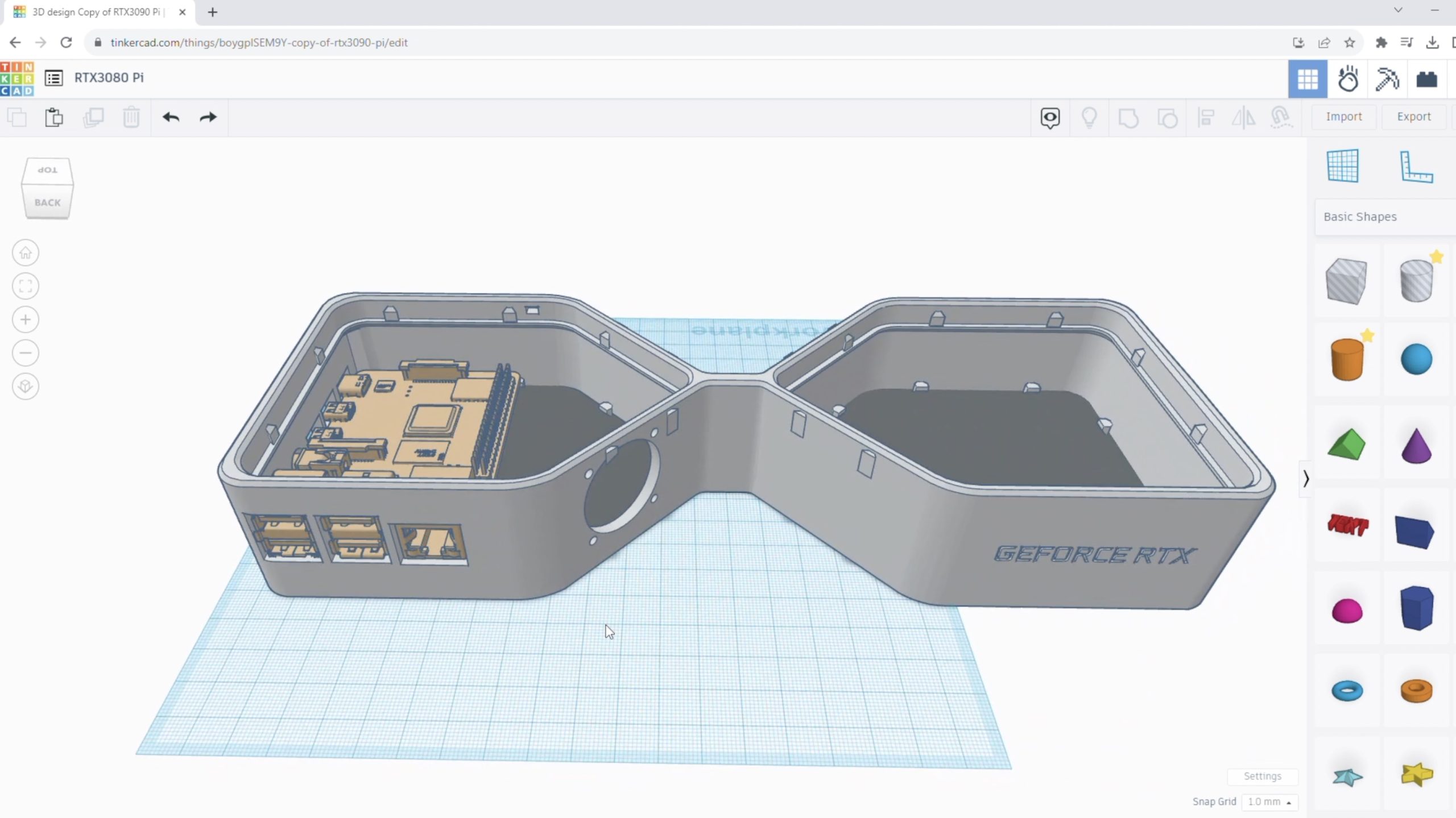The width and height of the screenshot is (1456, 818).
Task: Open the Workplane tool
Action: tap(1342, 166)
